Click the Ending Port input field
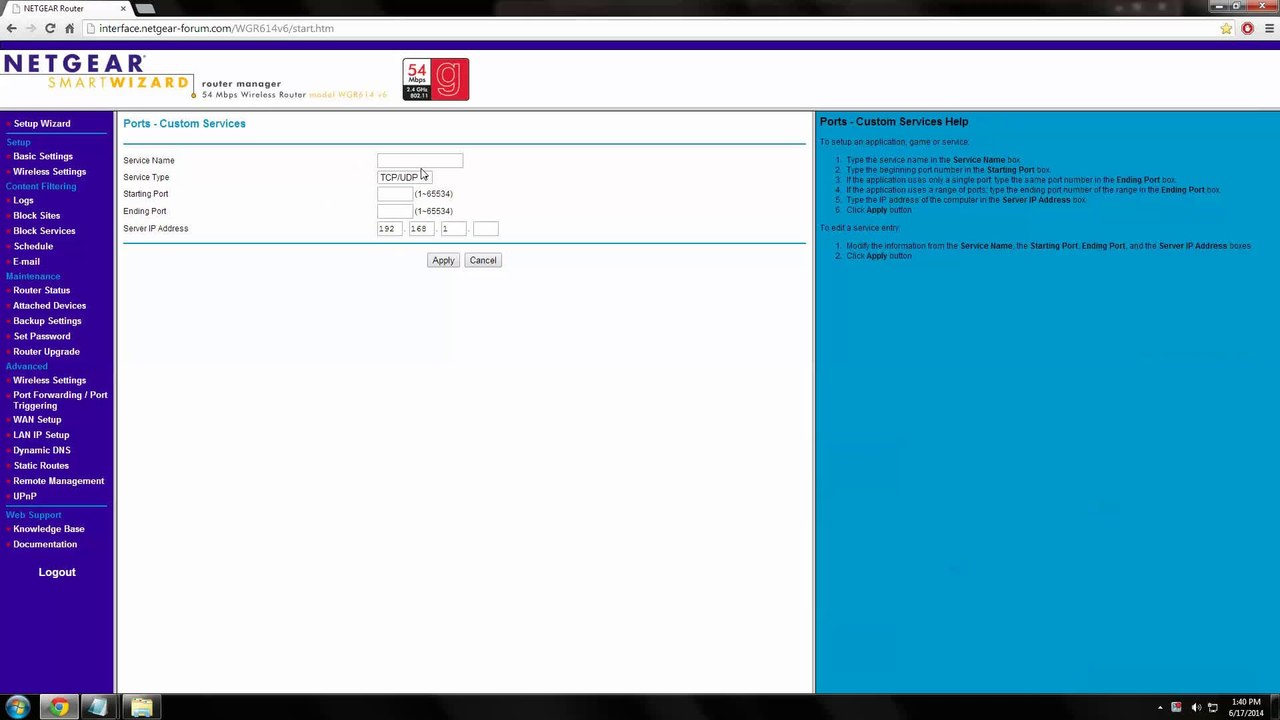The width and height of the screenshot is (1280, 720). 395,211
